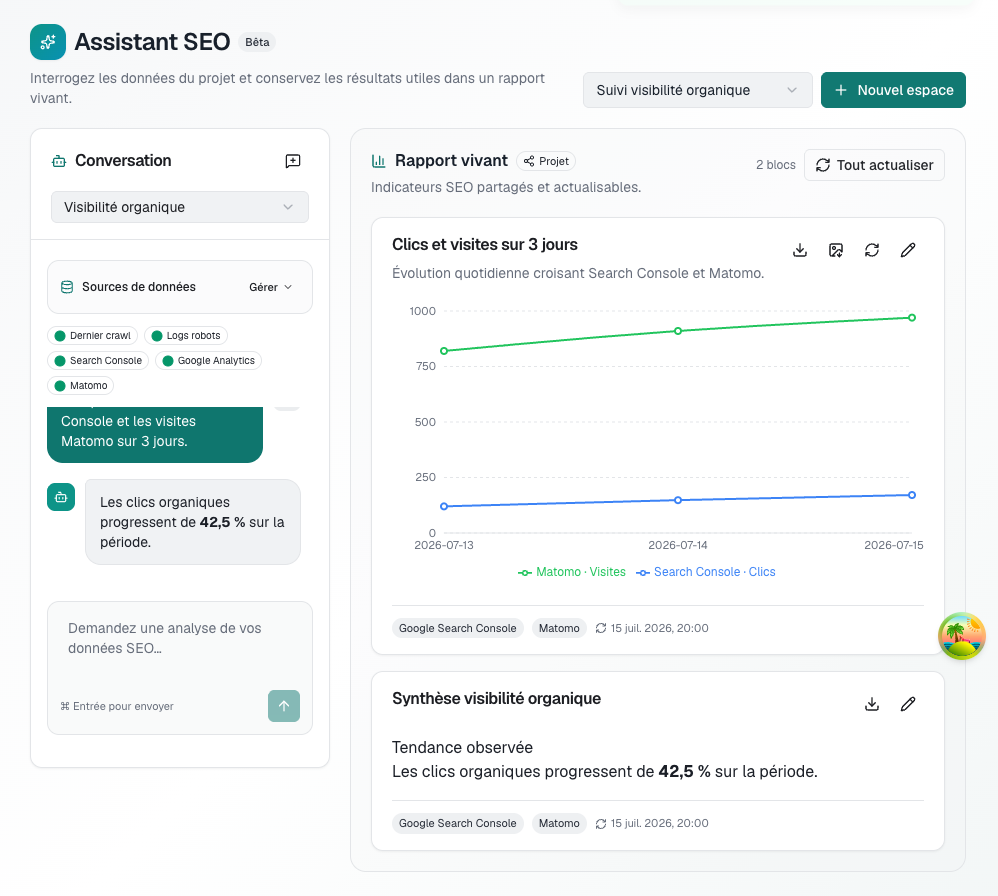The width and height of the screenshot is (998, 896).
Task: Click Tout actualiser button
Action: pyautogui.click(x=875, y=165)
